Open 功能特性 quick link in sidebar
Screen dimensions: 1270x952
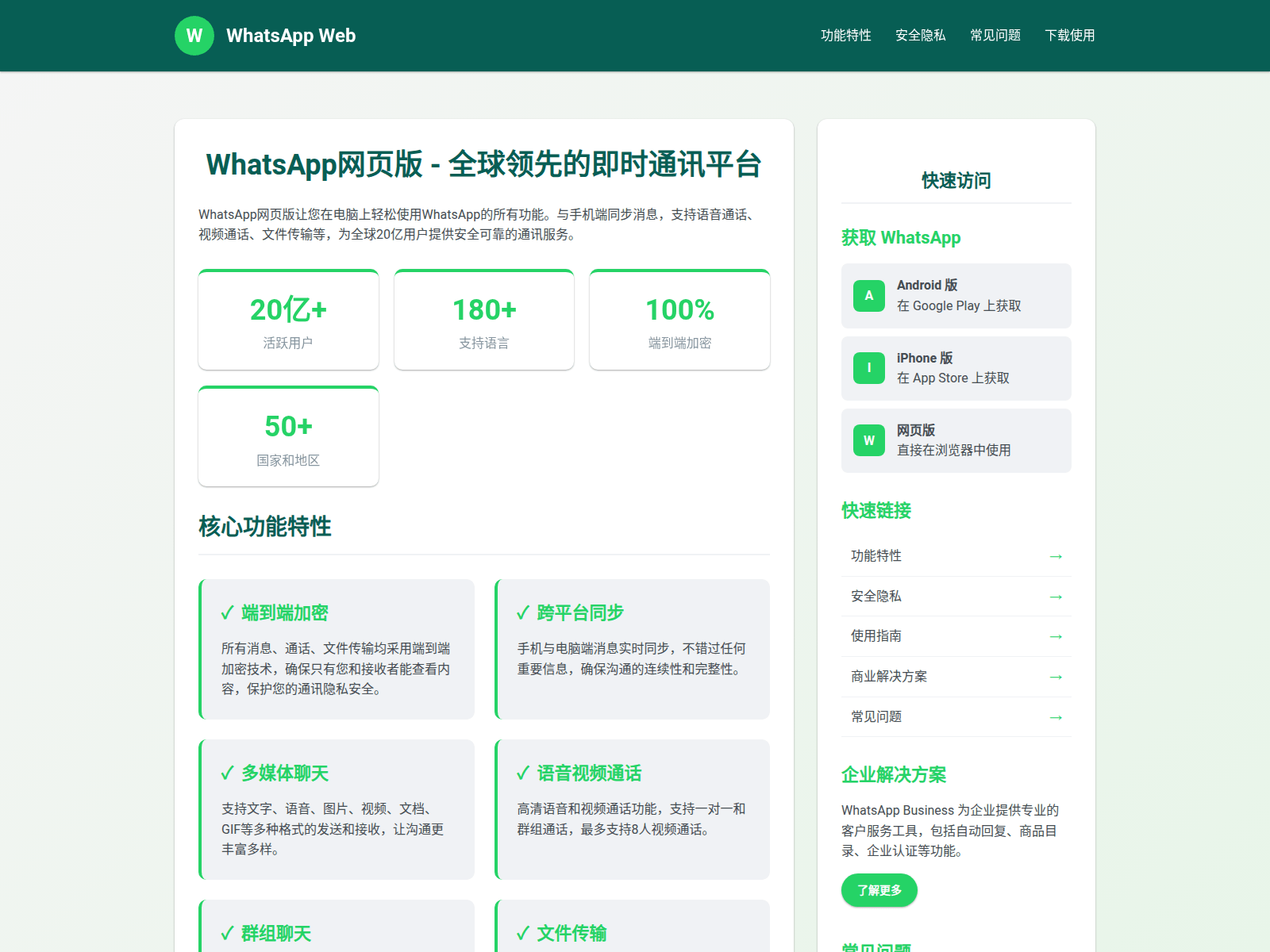(956, 556)
